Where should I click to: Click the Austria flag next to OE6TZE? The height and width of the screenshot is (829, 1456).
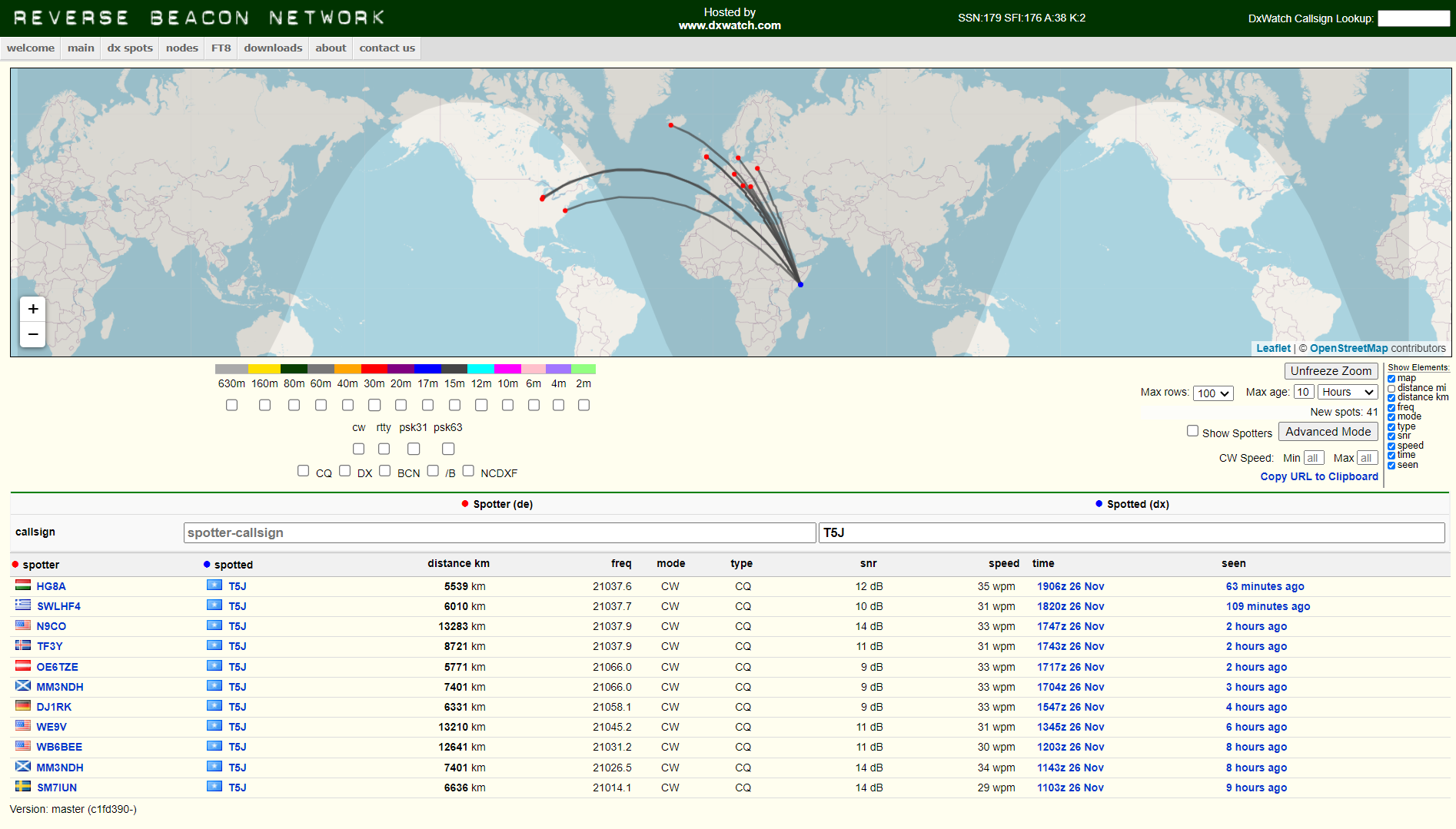pos(23,666)
